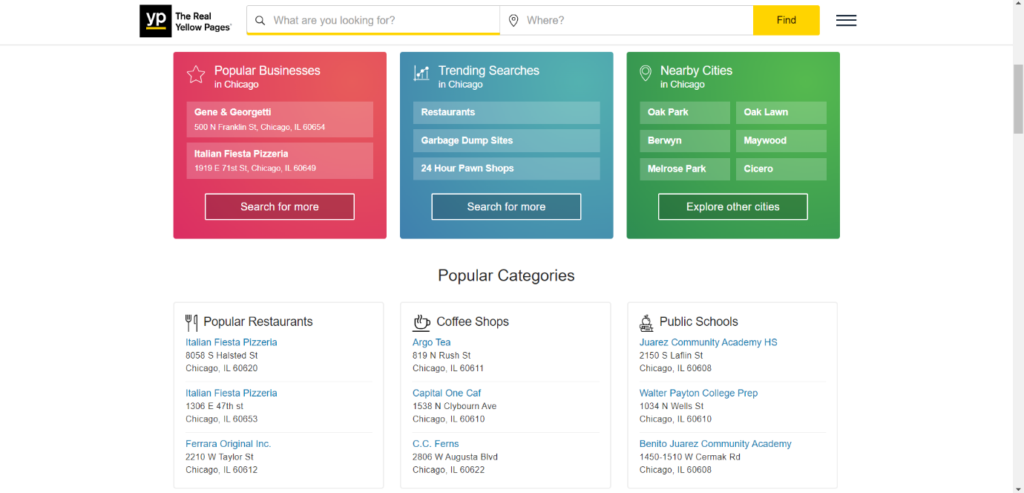Click the pin icon beside Nearby Cities
The height and width of the screenshot is (493, 1024).
[645, 73]
